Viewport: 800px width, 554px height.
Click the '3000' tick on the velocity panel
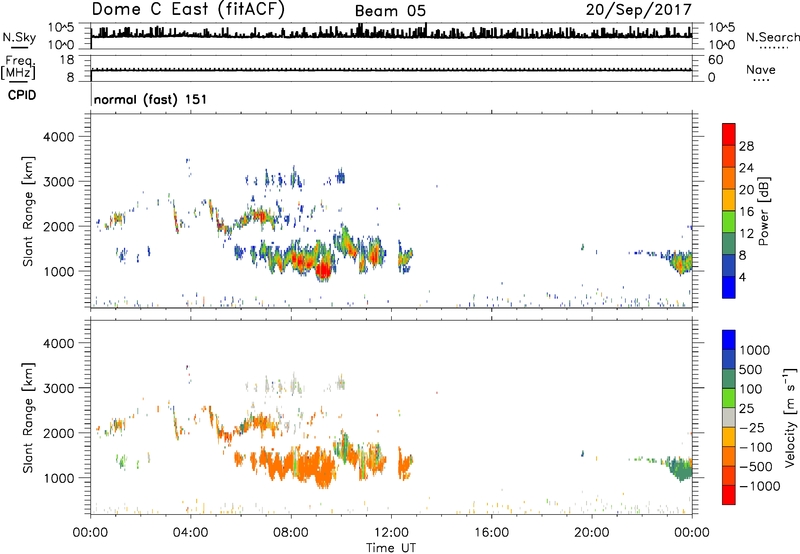pyautogui.click(x=58, y=388)
